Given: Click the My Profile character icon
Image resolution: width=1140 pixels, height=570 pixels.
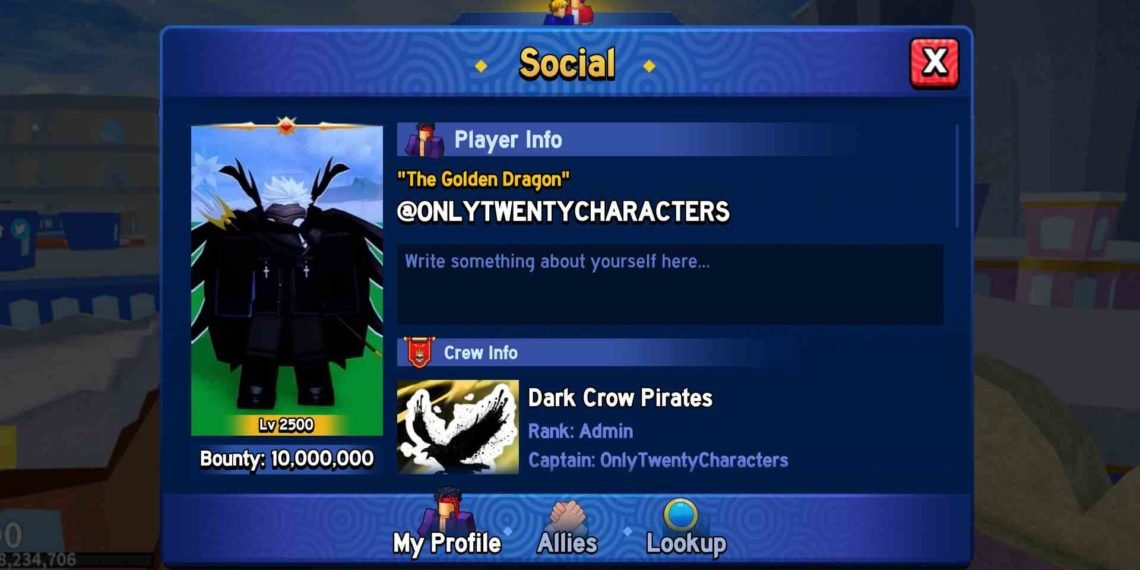Looking at the screenshot, I should click(x=446, y=510).
